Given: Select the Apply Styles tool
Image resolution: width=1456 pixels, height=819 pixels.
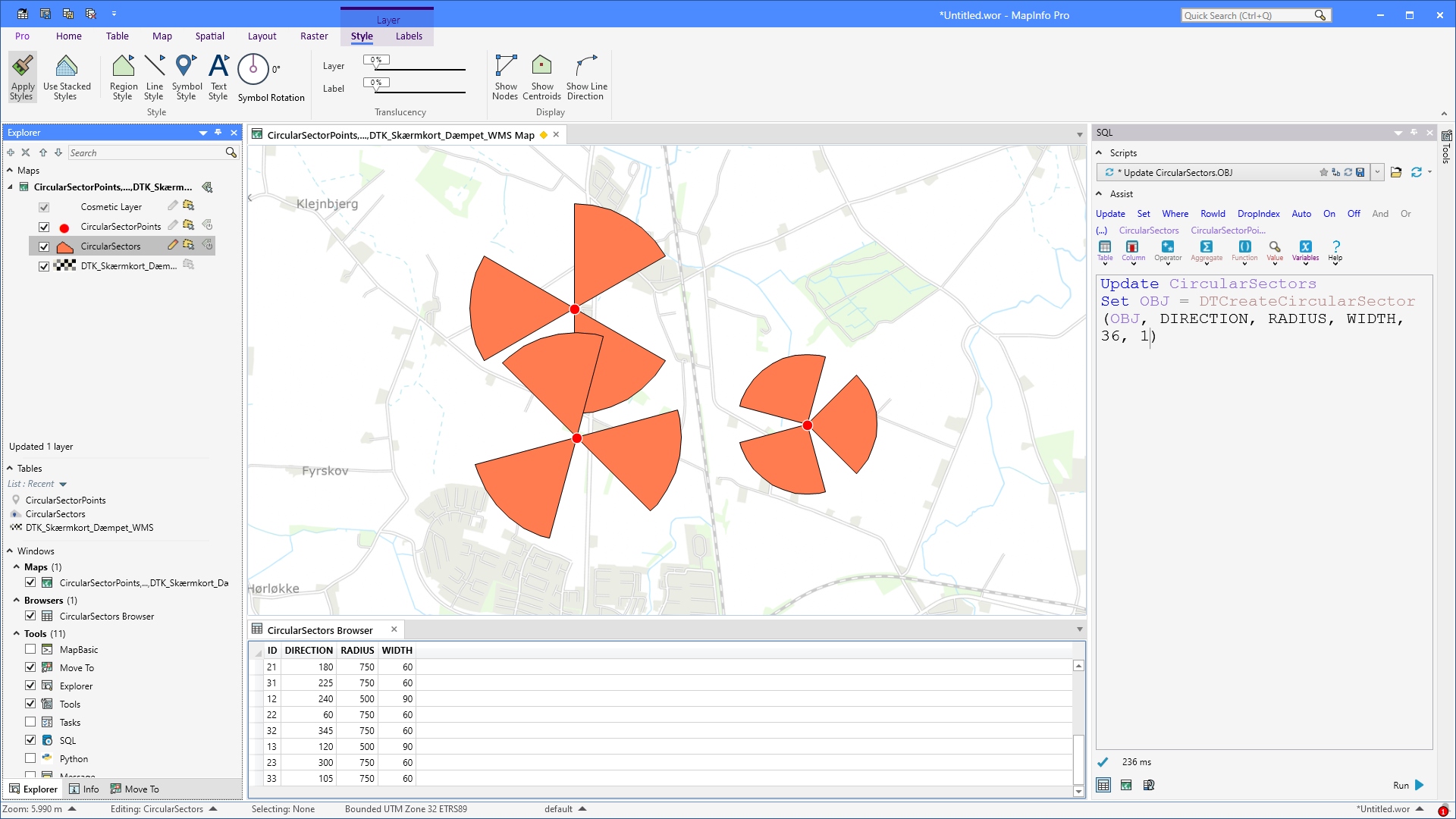Looking at the screenshot, I should pyautogui.click(x=22, y=76).
